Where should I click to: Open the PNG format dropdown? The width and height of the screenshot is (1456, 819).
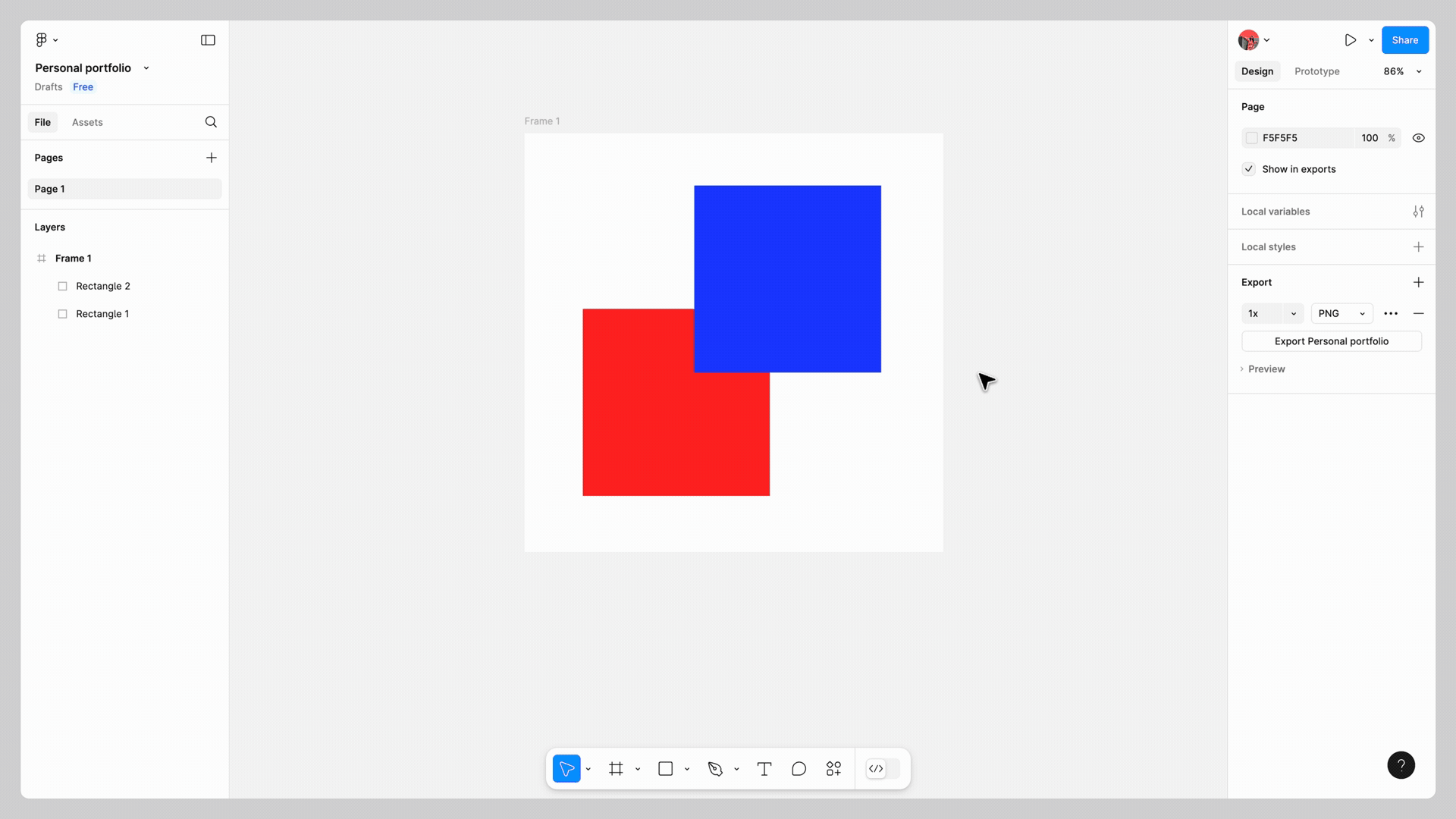tap(1341, 313)
